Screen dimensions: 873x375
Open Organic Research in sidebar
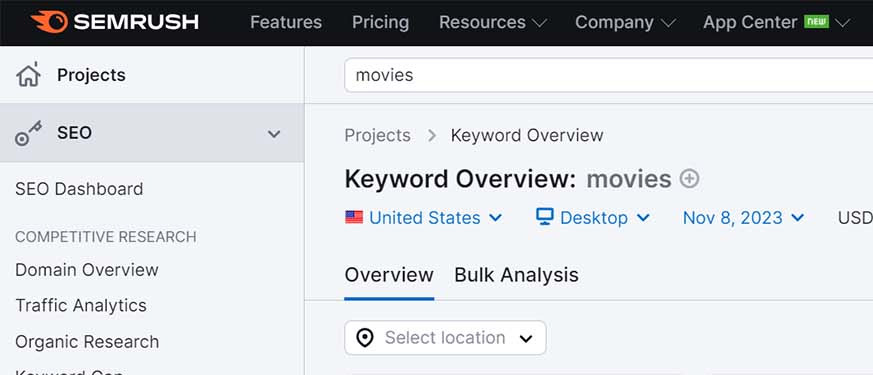click(87, 342)
